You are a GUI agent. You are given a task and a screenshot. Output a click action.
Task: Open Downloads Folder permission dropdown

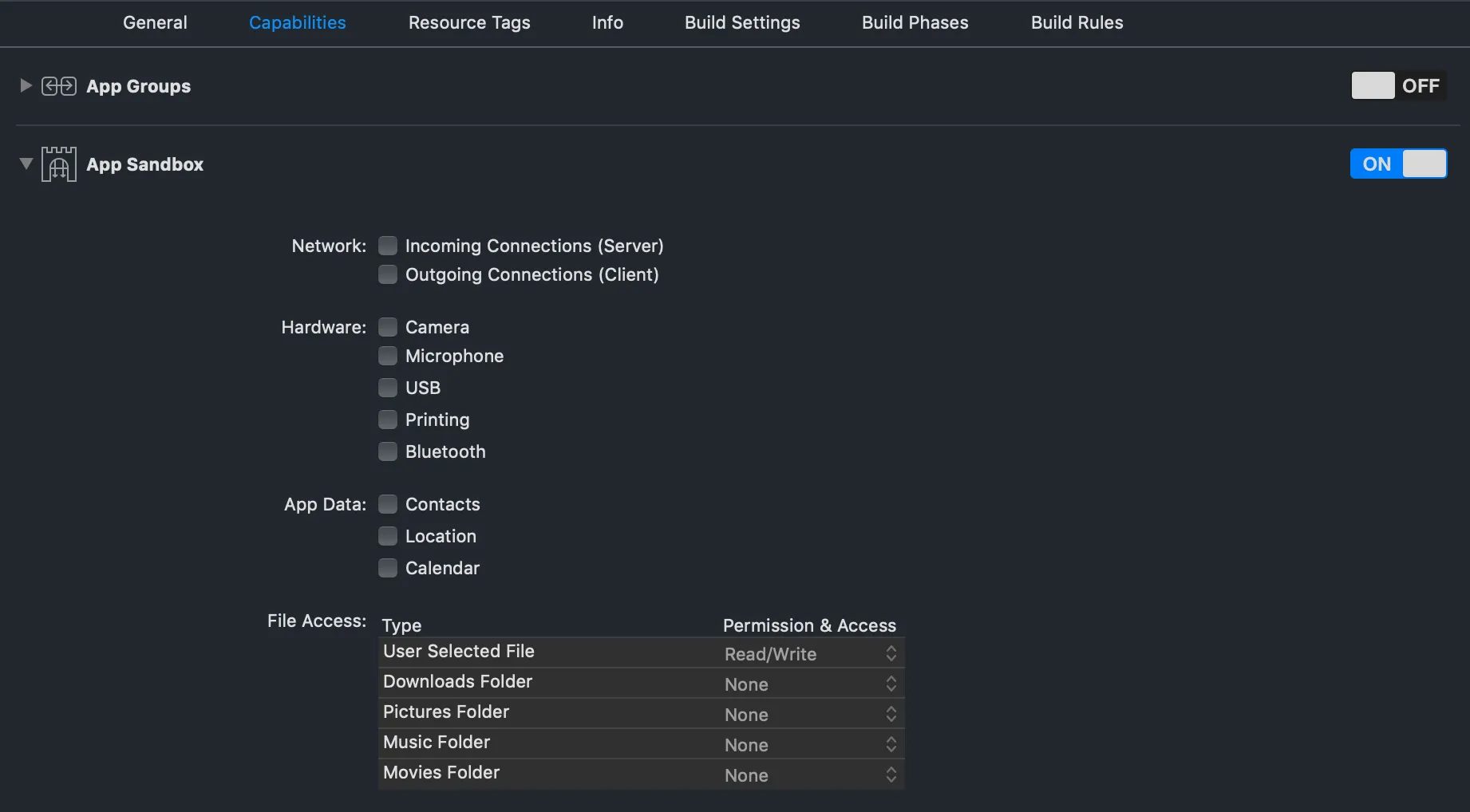[x=810, y=684]
